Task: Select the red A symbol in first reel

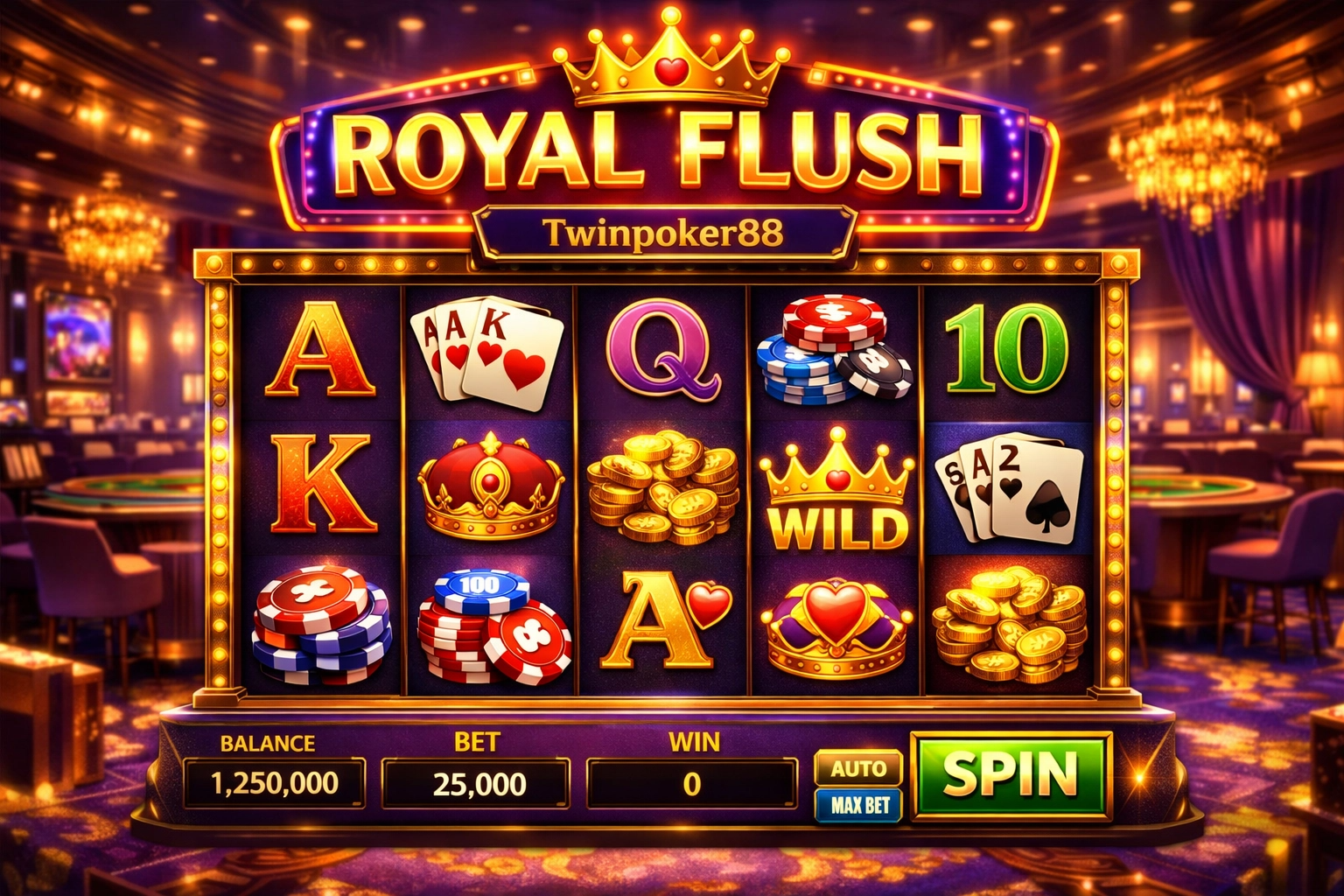Action: (x=320, y=348)
